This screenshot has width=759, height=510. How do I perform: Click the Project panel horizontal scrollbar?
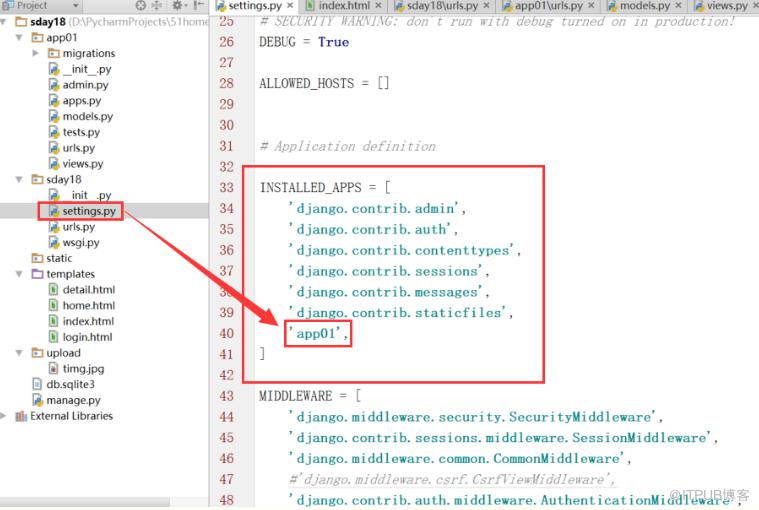coord(85,502)
